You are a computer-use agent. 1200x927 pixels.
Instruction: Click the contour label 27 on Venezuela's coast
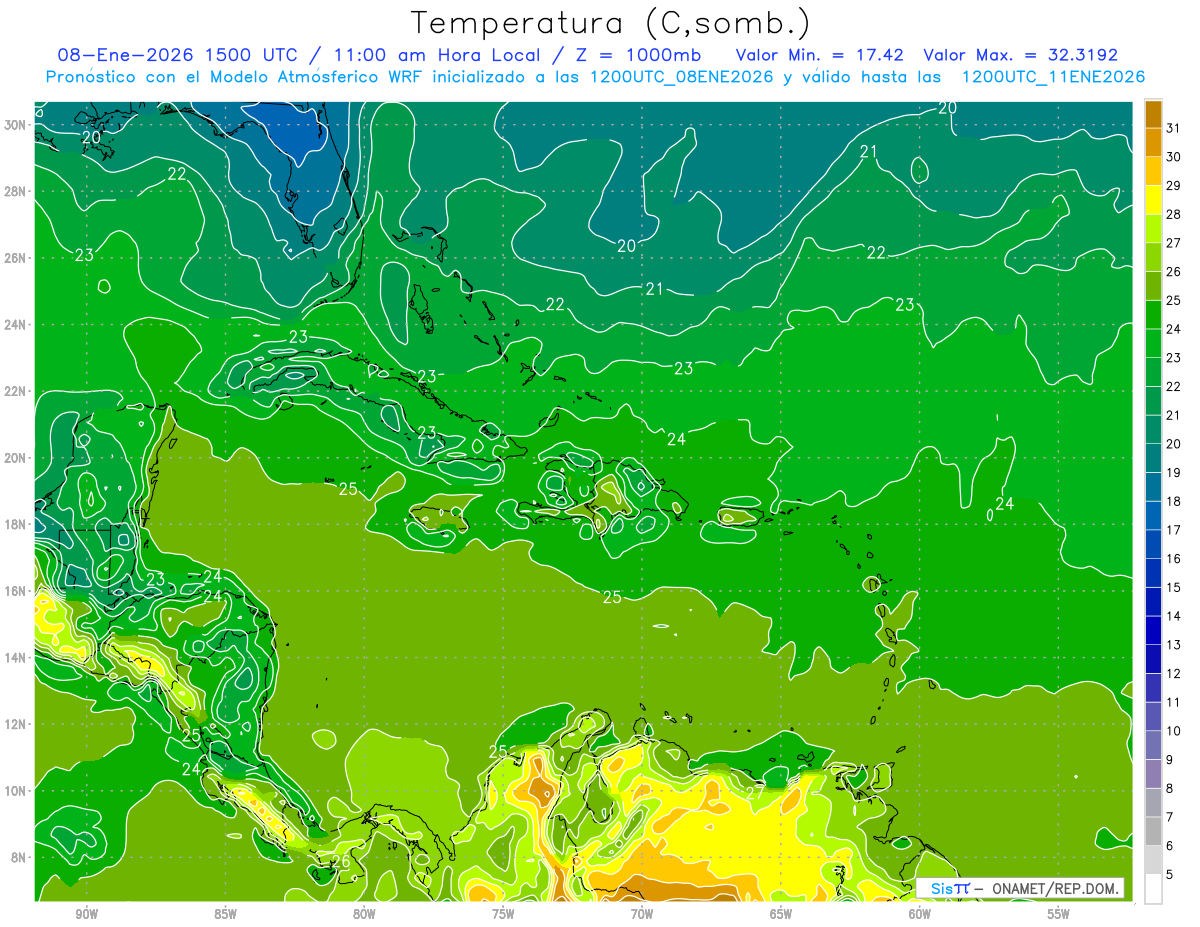[x=755, y=791]
